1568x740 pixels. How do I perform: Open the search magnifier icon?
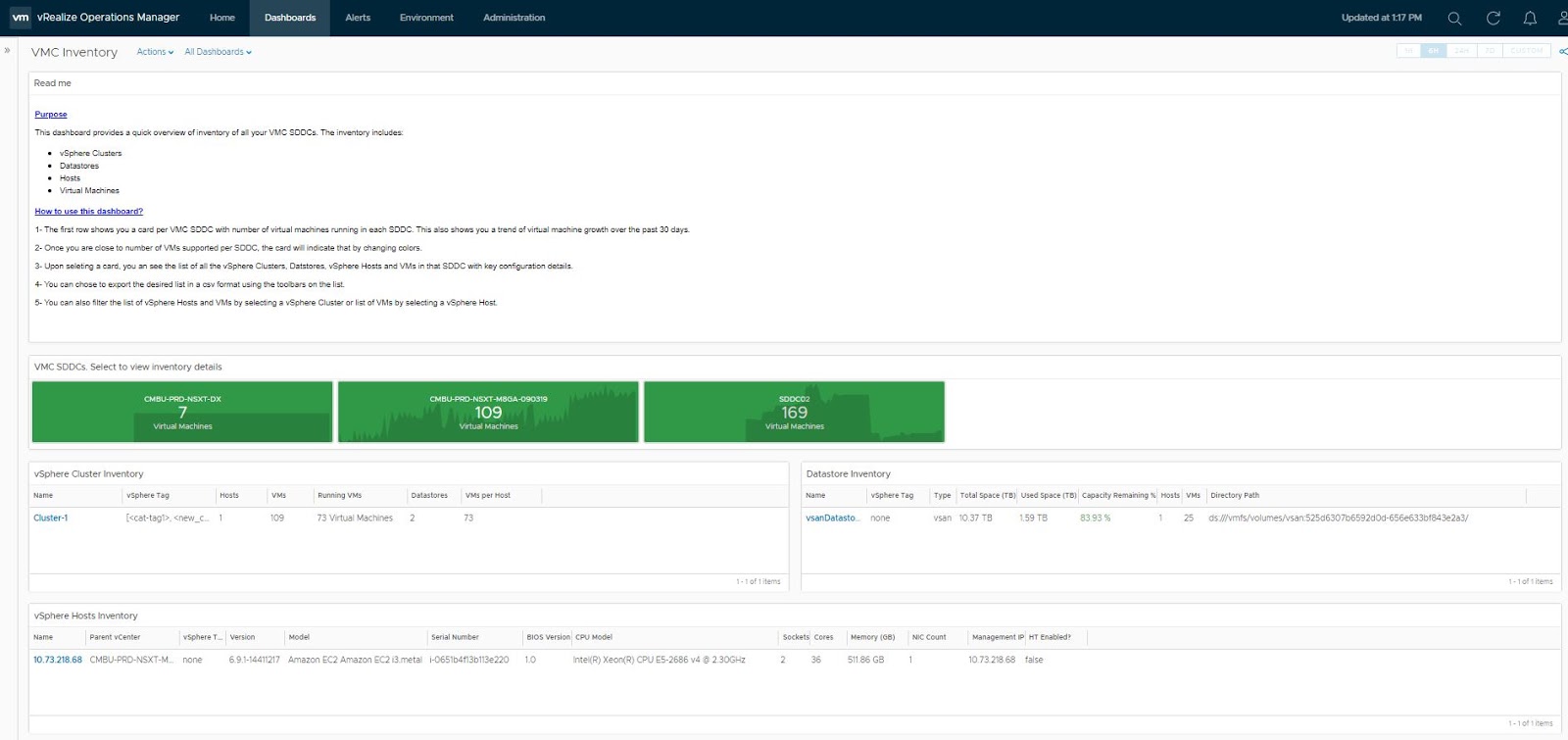point(1454,19)
